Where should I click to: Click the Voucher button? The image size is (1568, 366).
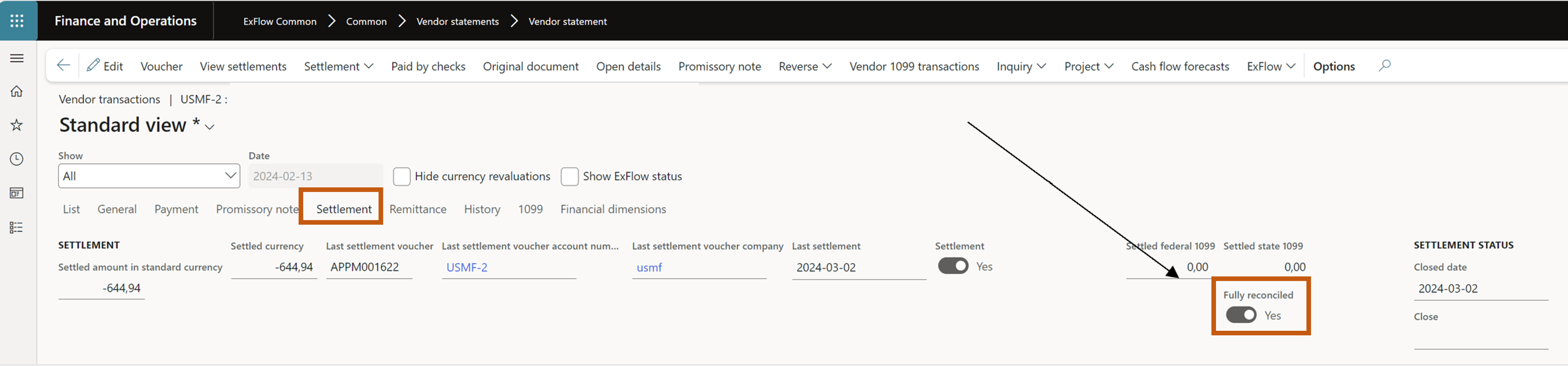click(x=161, y=66)
